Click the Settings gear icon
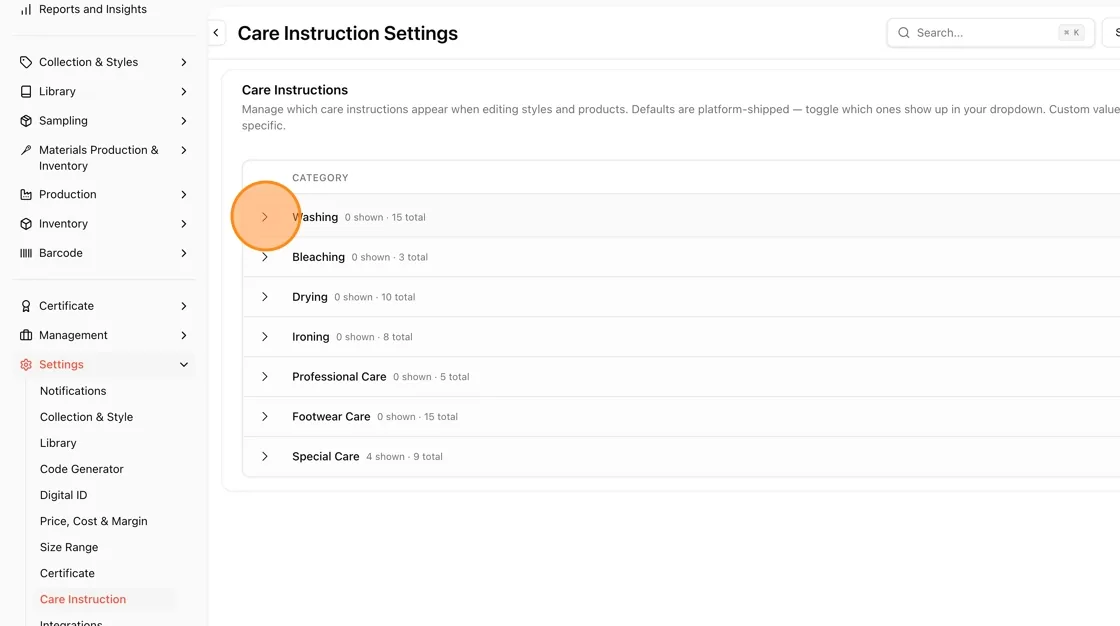The image size is (1120, 626). point(26,364)
